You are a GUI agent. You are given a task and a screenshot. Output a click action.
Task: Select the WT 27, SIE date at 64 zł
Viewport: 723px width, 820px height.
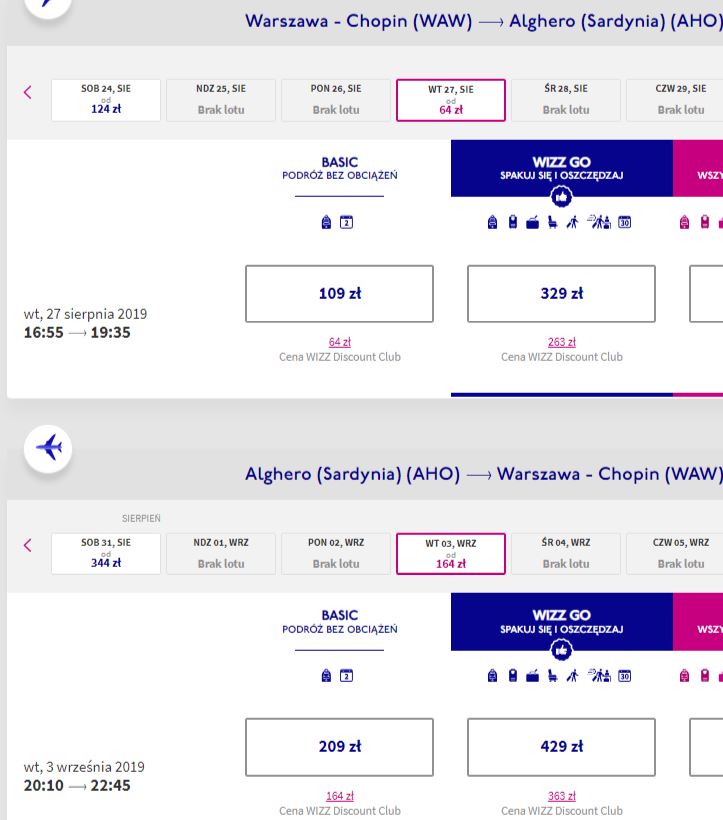point(451,100)
